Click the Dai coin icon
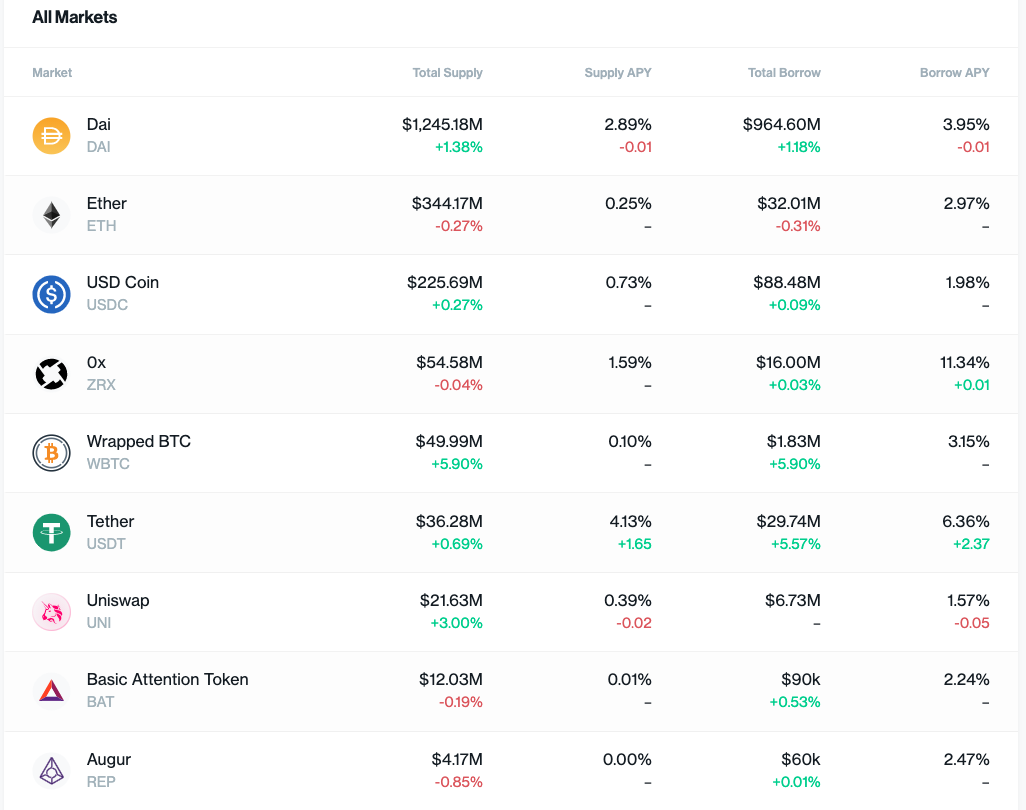Image resolution: width=1026 pixels, height=810 pixels. click(x=52, y=135)
